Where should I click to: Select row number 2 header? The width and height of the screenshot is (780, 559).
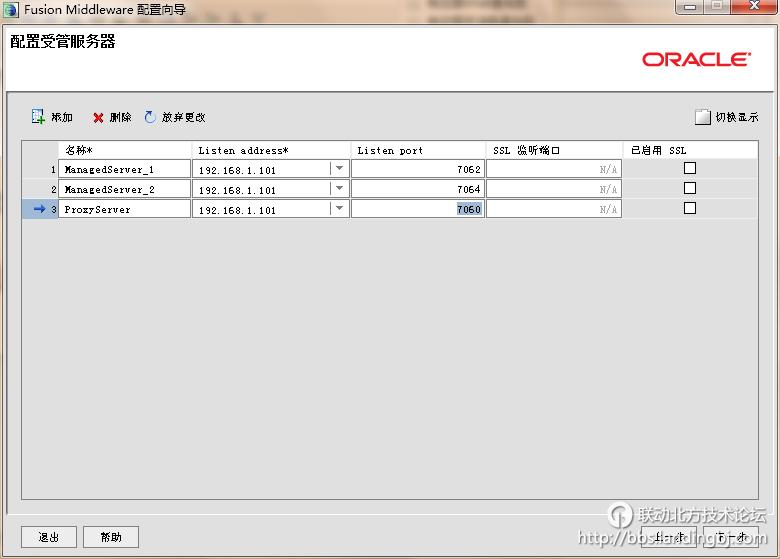pyautogui.click(x=40, y=189)
